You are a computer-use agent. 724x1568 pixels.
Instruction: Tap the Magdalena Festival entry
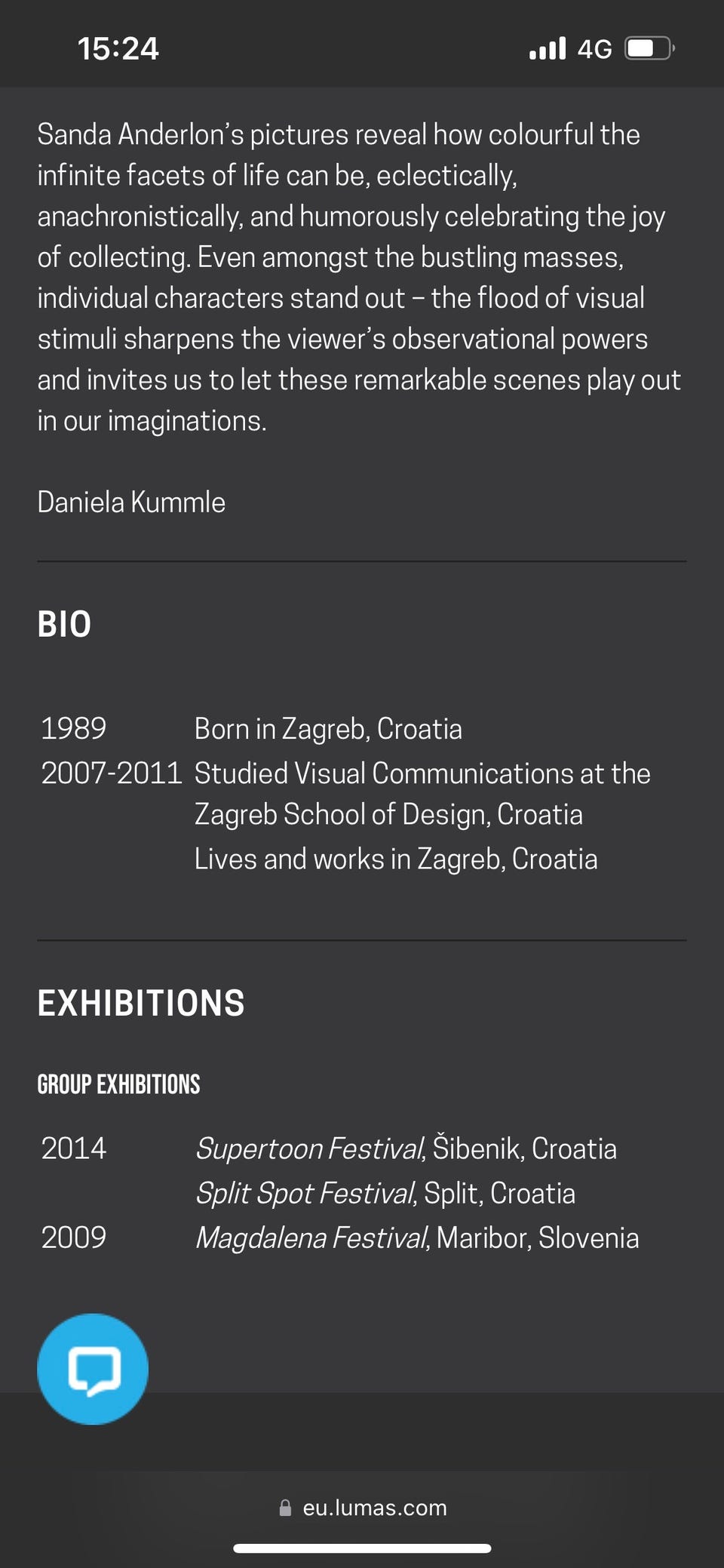[417, 1237]
